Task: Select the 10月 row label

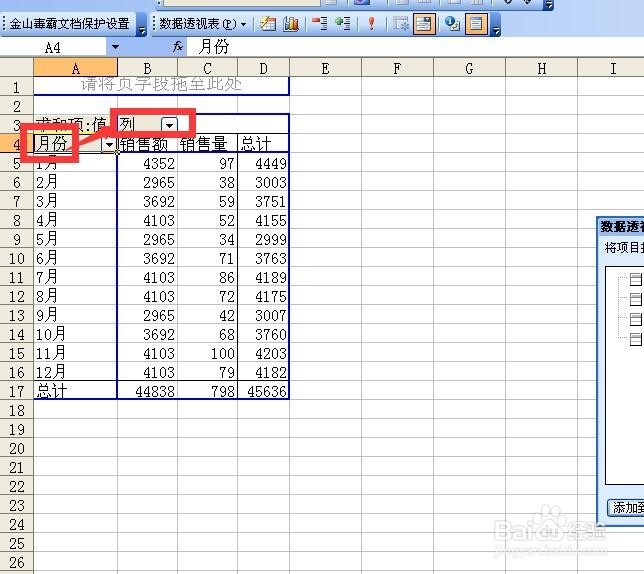Action: 75,334
